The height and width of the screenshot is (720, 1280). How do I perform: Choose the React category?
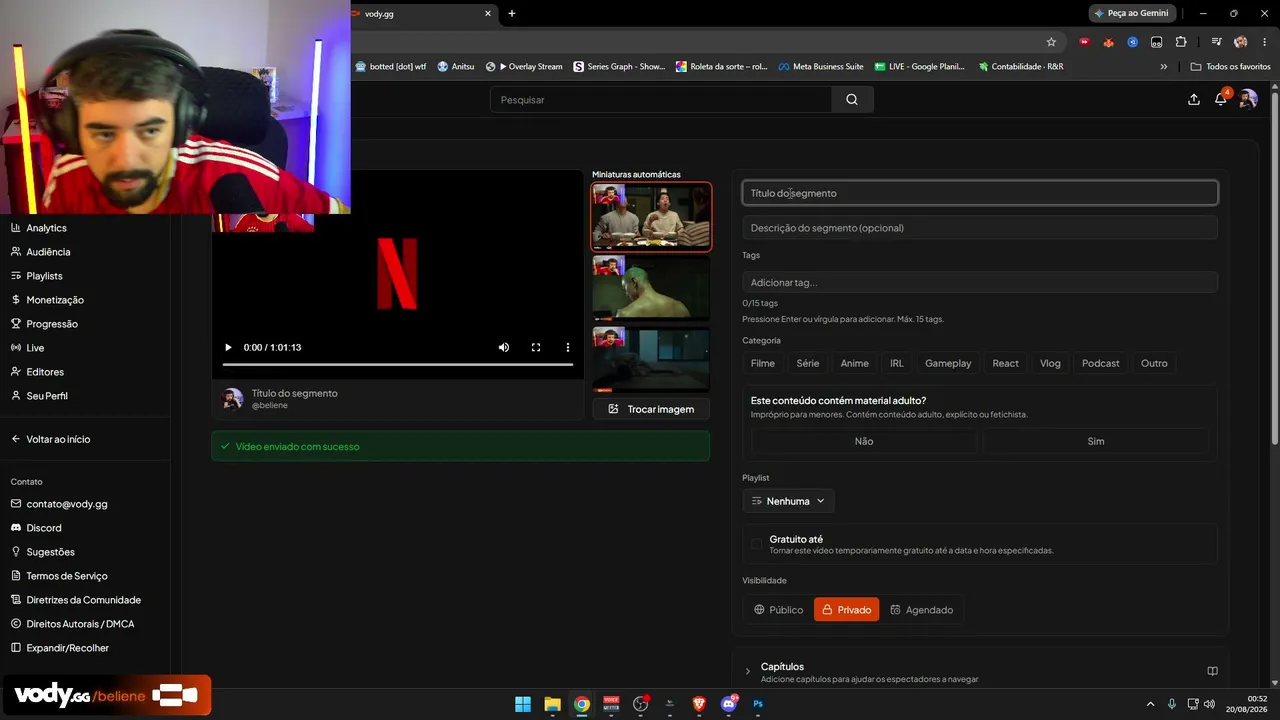(x=1006, y=363)
